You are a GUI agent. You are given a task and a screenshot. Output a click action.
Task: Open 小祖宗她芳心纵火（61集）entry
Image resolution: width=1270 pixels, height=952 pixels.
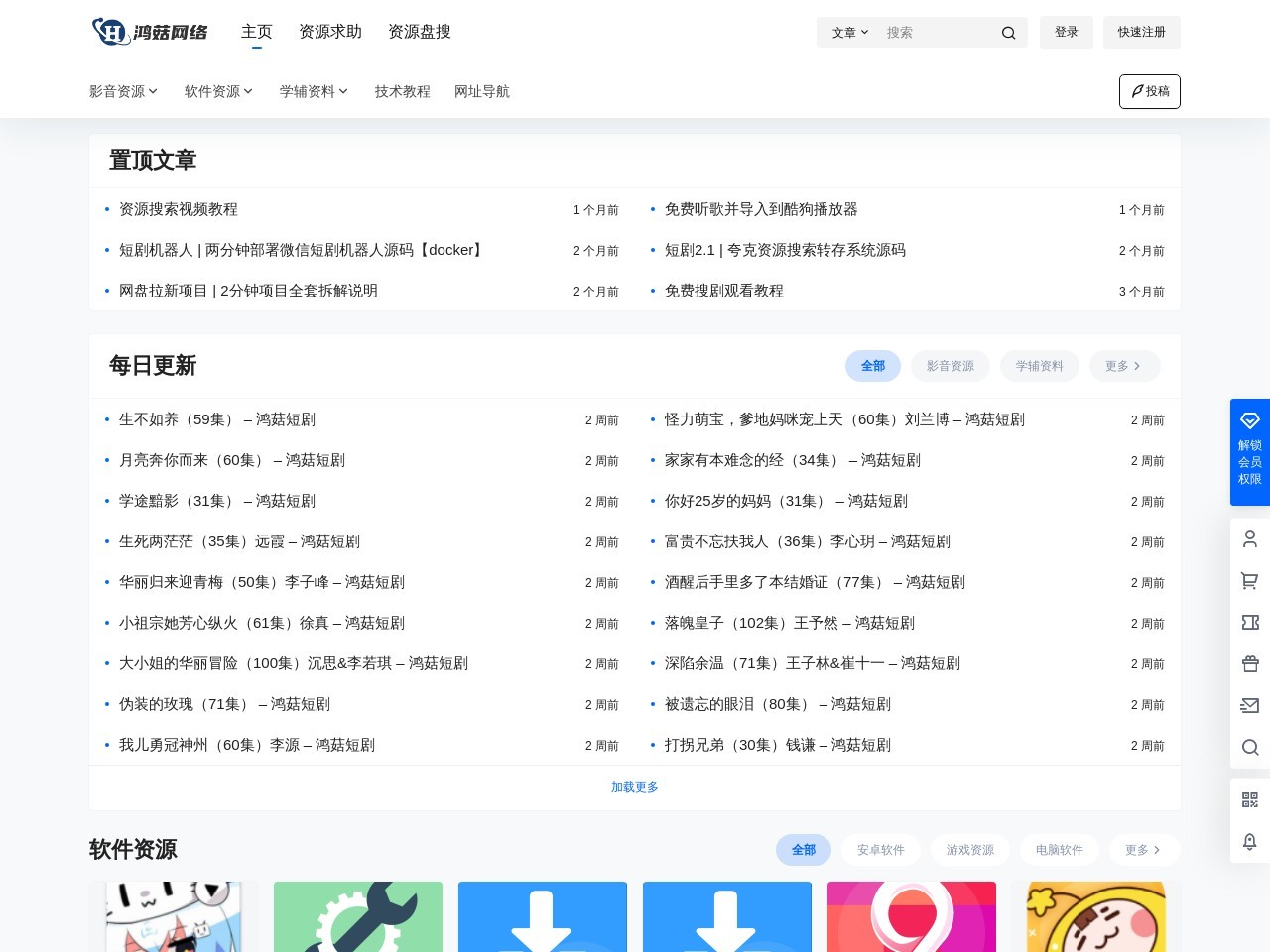pyautogui.click(x=262, y=623)
